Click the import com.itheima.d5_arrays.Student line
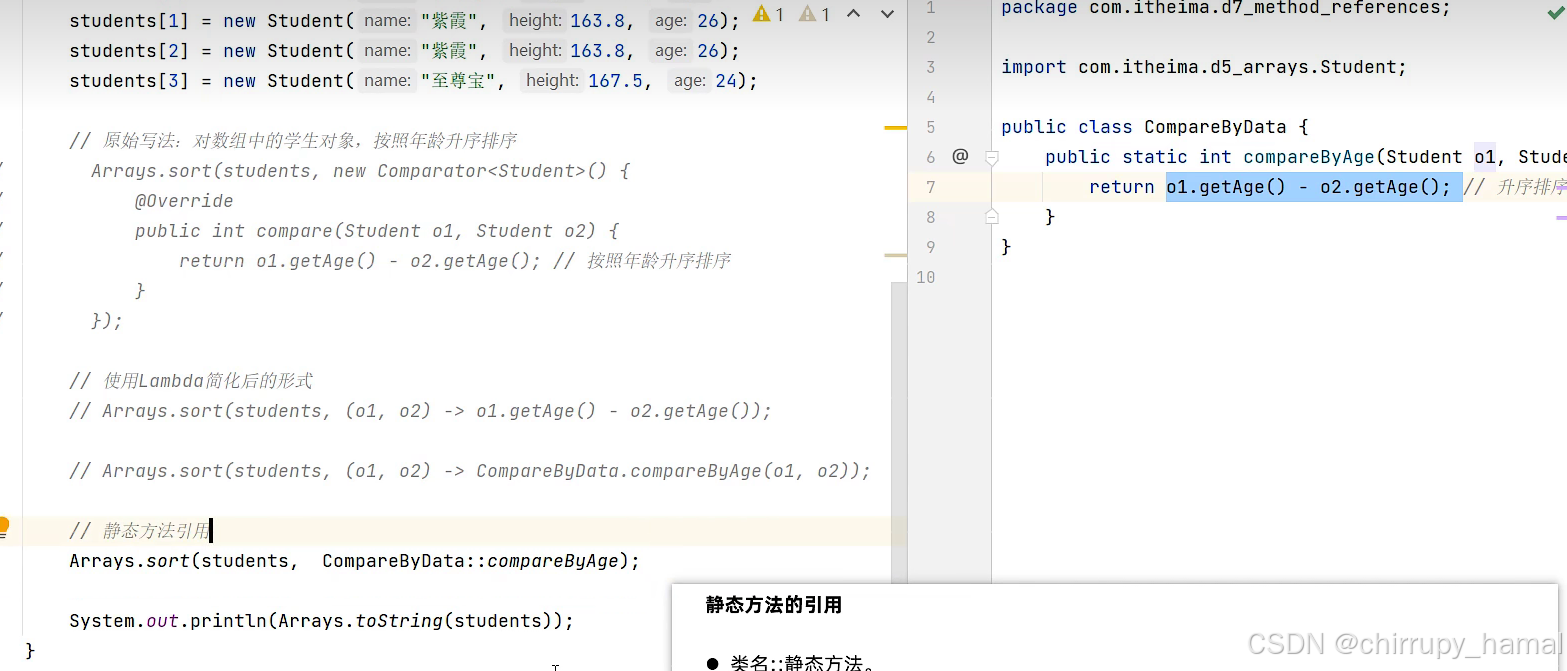 click(x=1204, y=67)
